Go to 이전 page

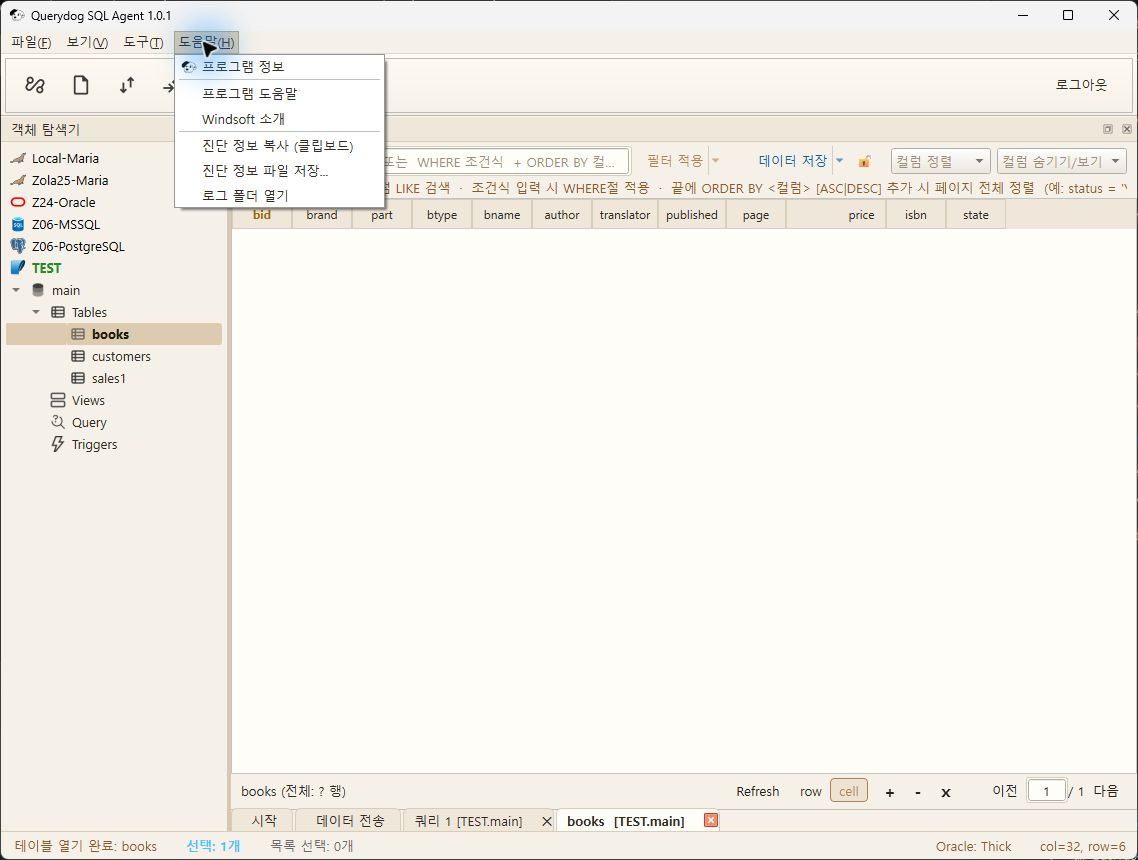pyautogui.click(x=1004, y=791)
